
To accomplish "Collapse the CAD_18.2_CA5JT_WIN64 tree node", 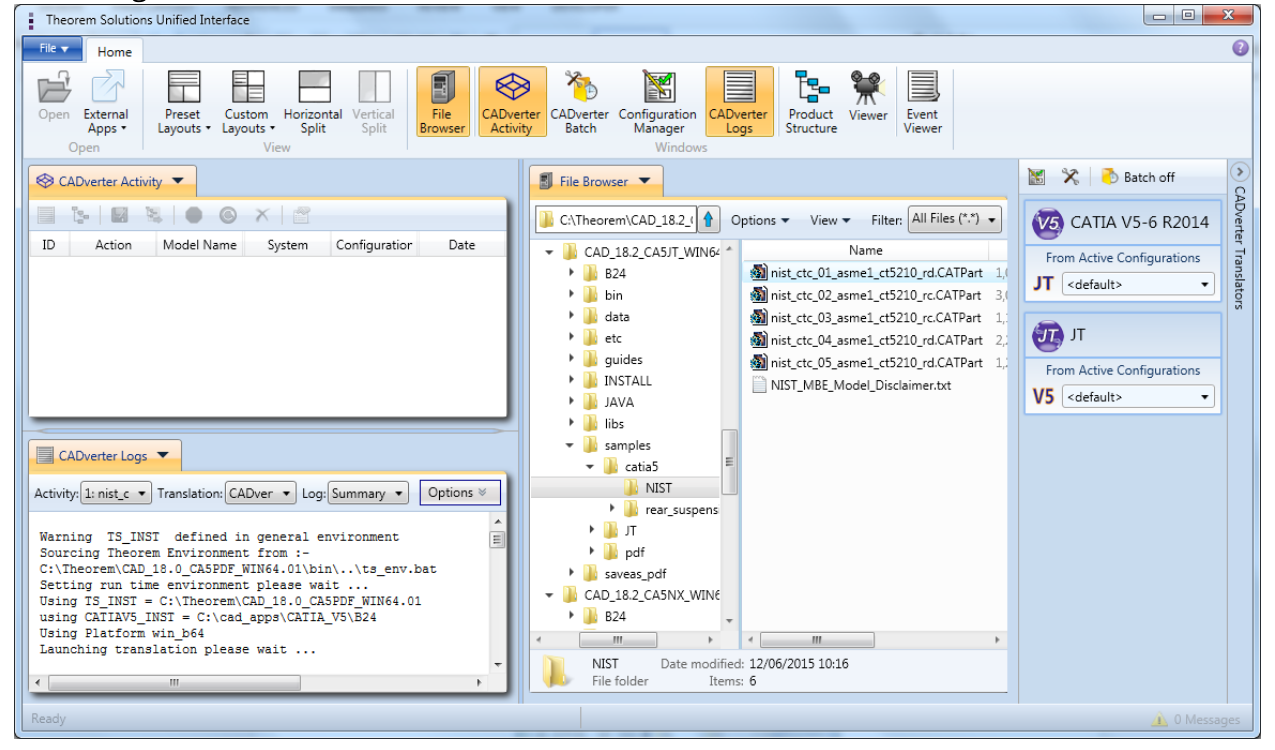I will (549, 251).
